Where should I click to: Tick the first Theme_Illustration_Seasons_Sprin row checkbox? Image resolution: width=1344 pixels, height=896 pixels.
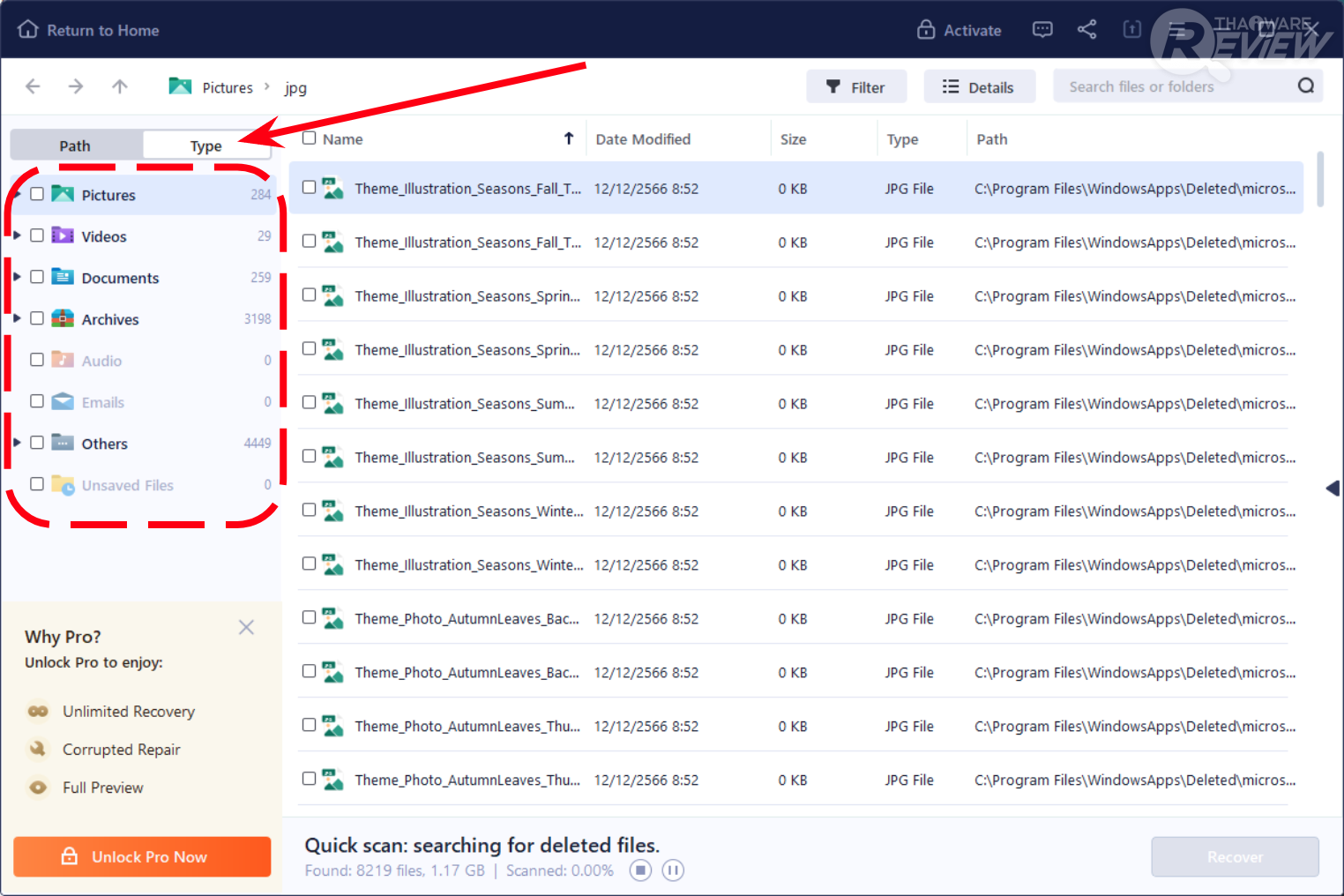(309, 295)
